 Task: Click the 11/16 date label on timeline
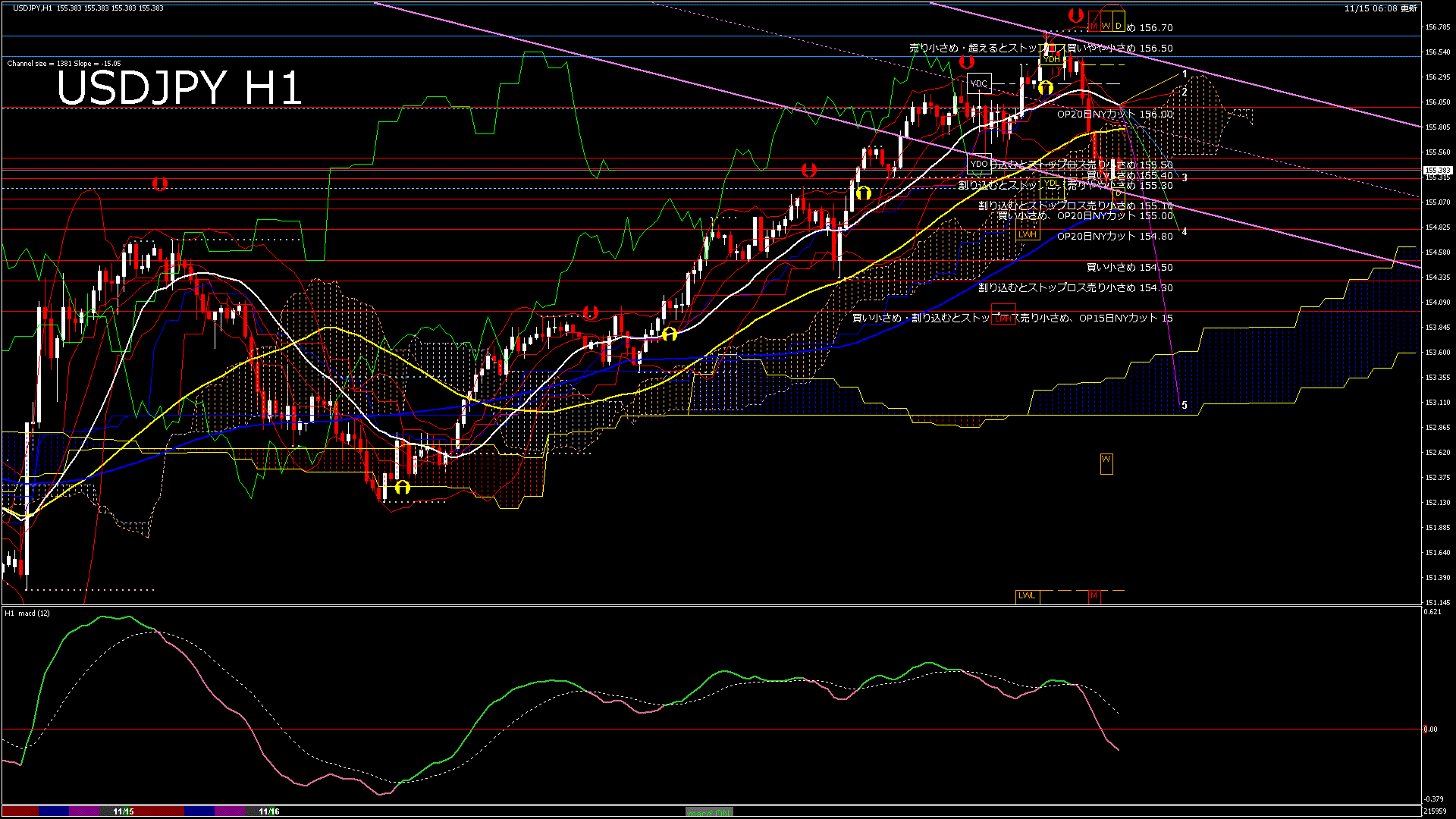tap(269, 811)
